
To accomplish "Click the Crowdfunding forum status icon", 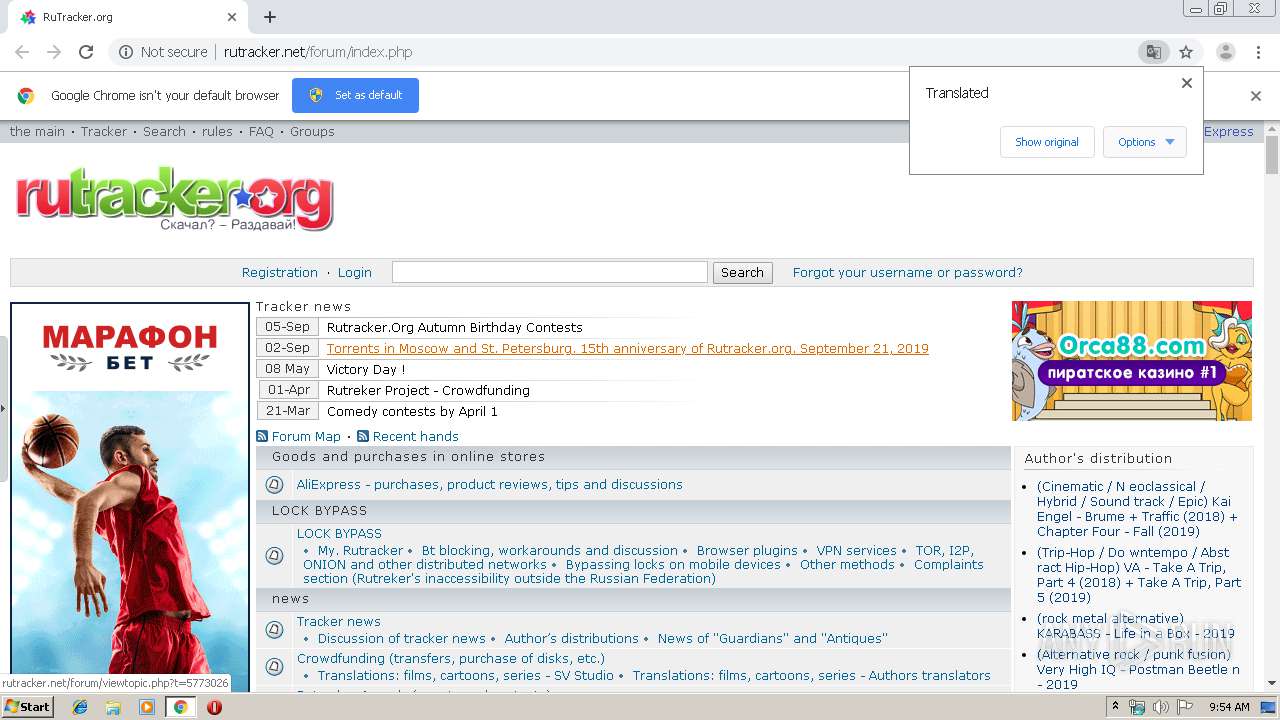I will pos(274,666).
